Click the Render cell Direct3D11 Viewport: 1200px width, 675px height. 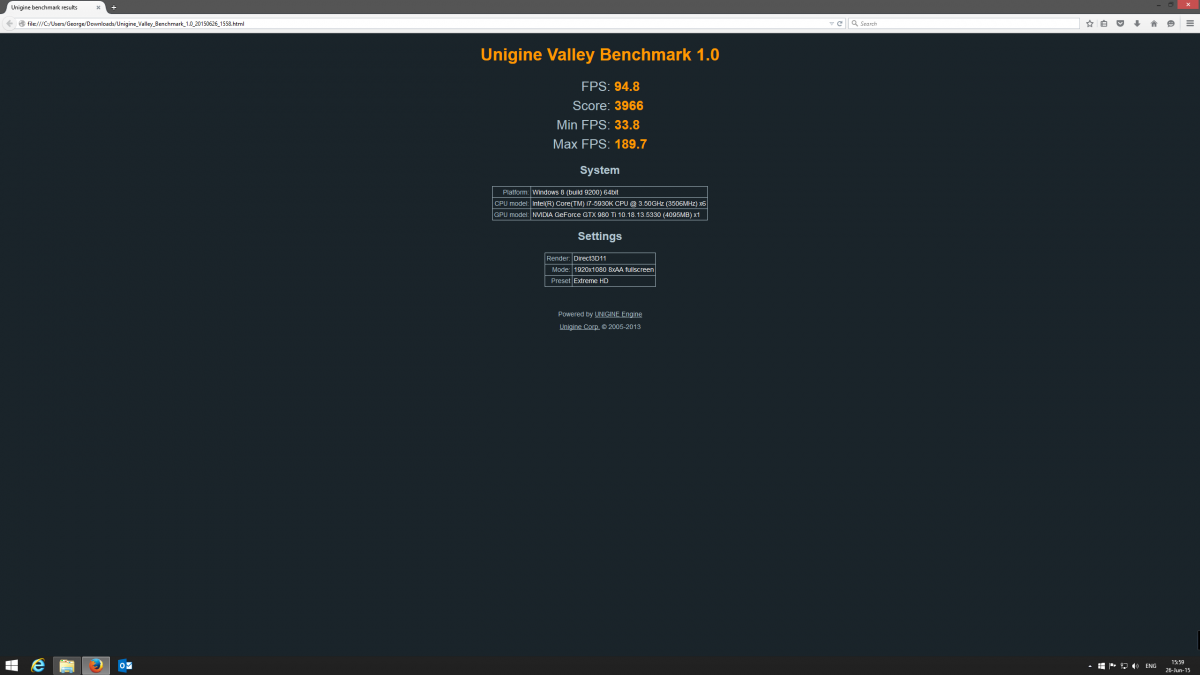pos(613,258)
